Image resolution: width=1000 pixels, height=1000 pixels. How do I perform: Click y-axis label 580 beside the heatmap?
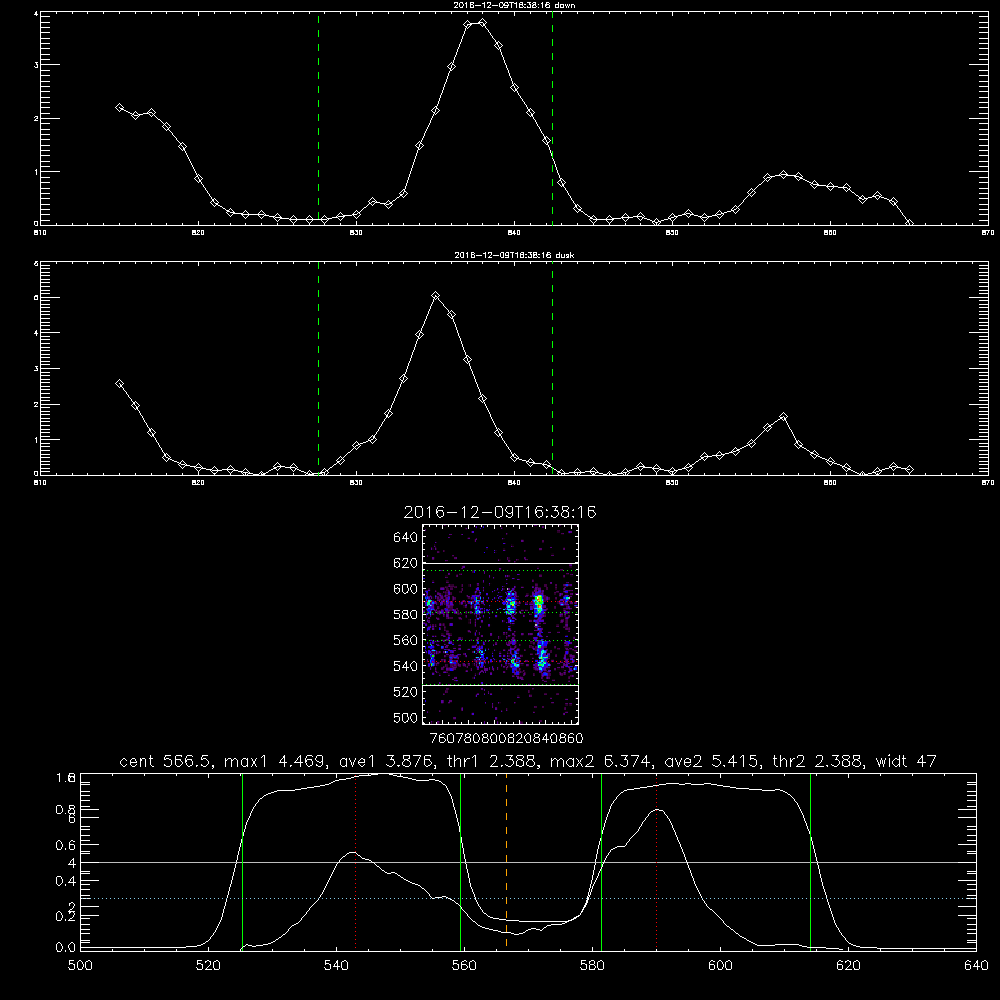[x=406, y=615]
